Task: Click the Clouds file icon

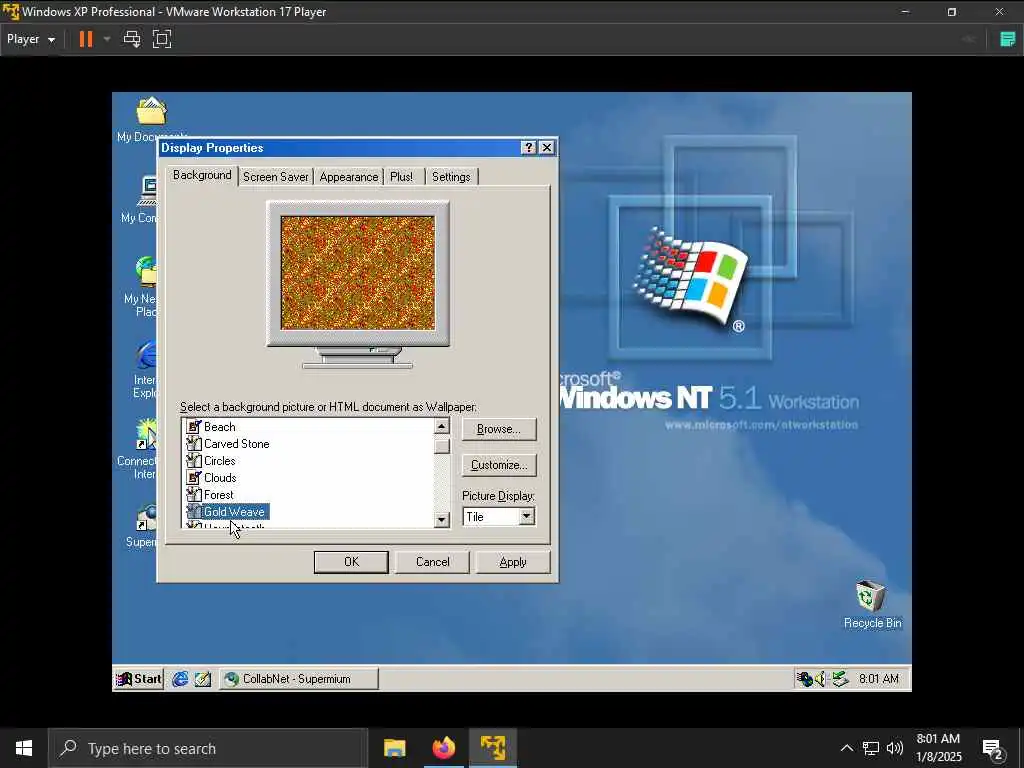Action: click(x=193, y=478)
